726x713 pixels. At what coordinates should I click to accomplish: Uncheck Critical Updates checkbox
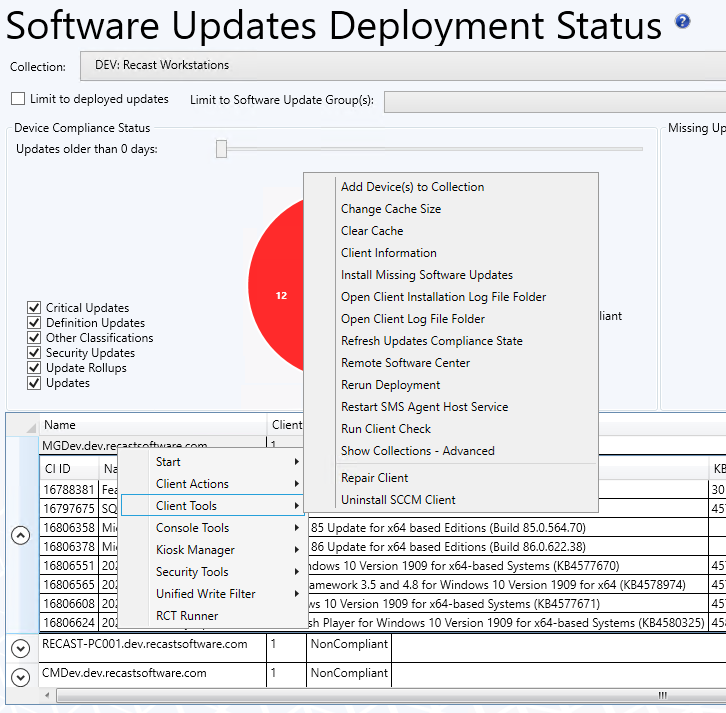coord(34,307)
